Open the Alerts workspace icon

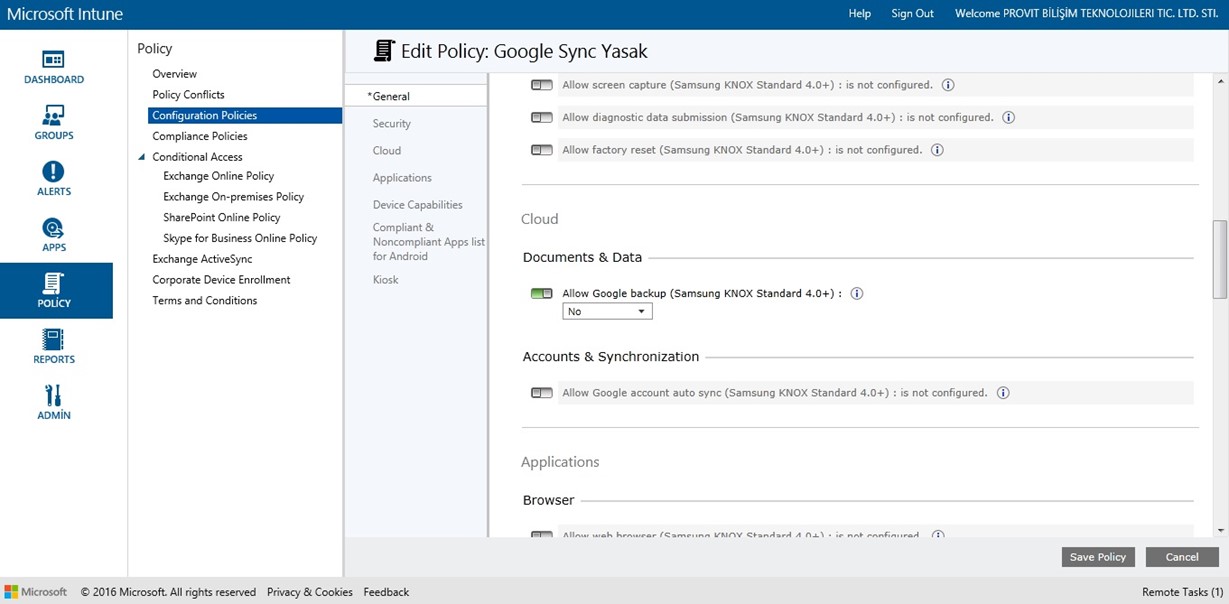coord(54,179)
